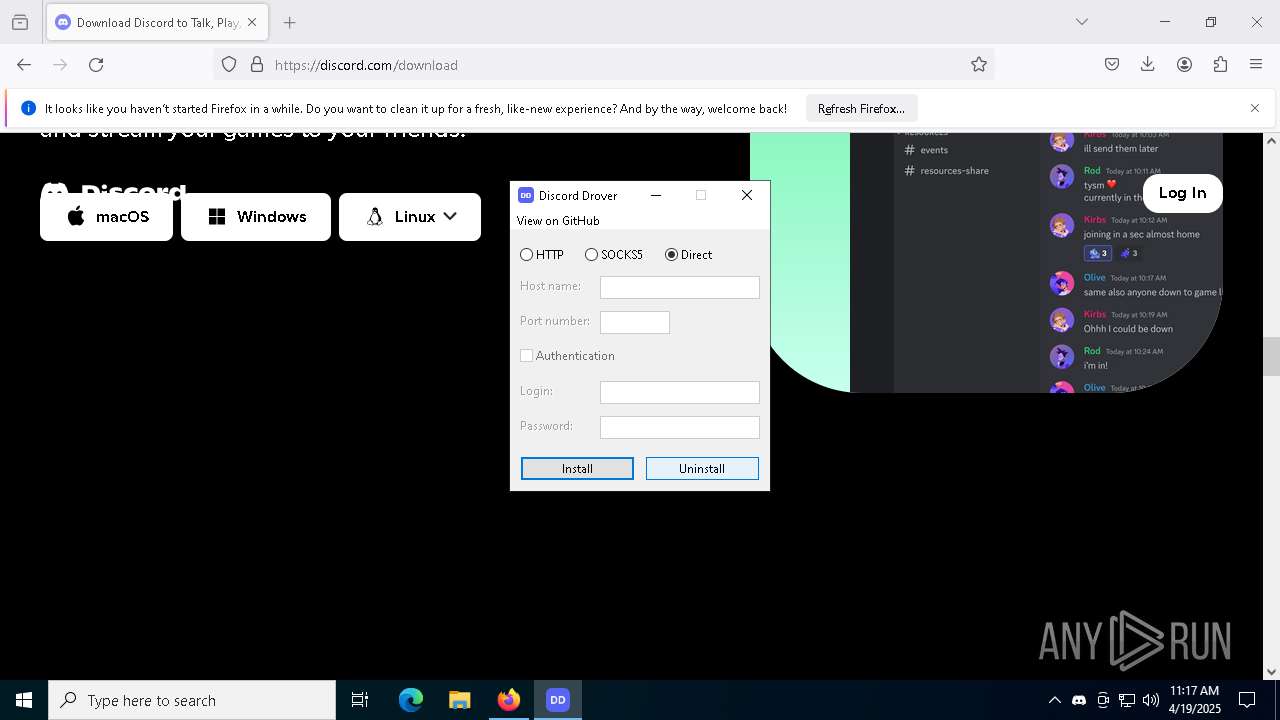The image size is (1280, 720).
Task: Open the Firefox account menu
Action: coord(1184,65)
